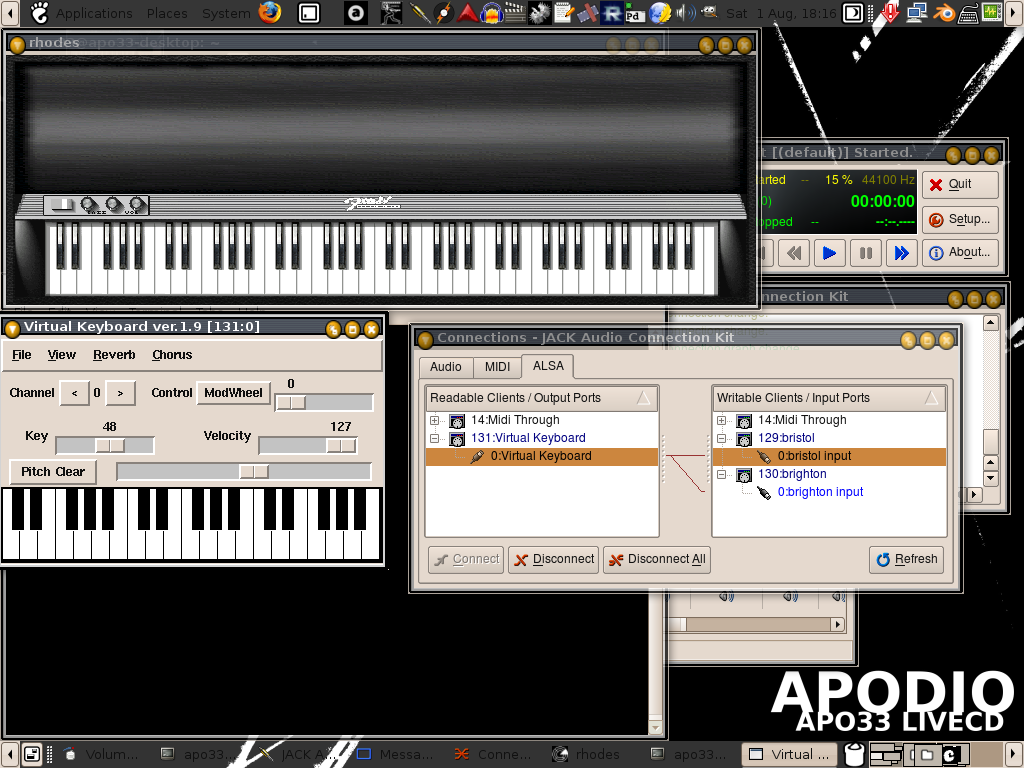Open Applications menu in top panel
The width and height of the screenshot is (1024, 768).
tap(94, 13)
